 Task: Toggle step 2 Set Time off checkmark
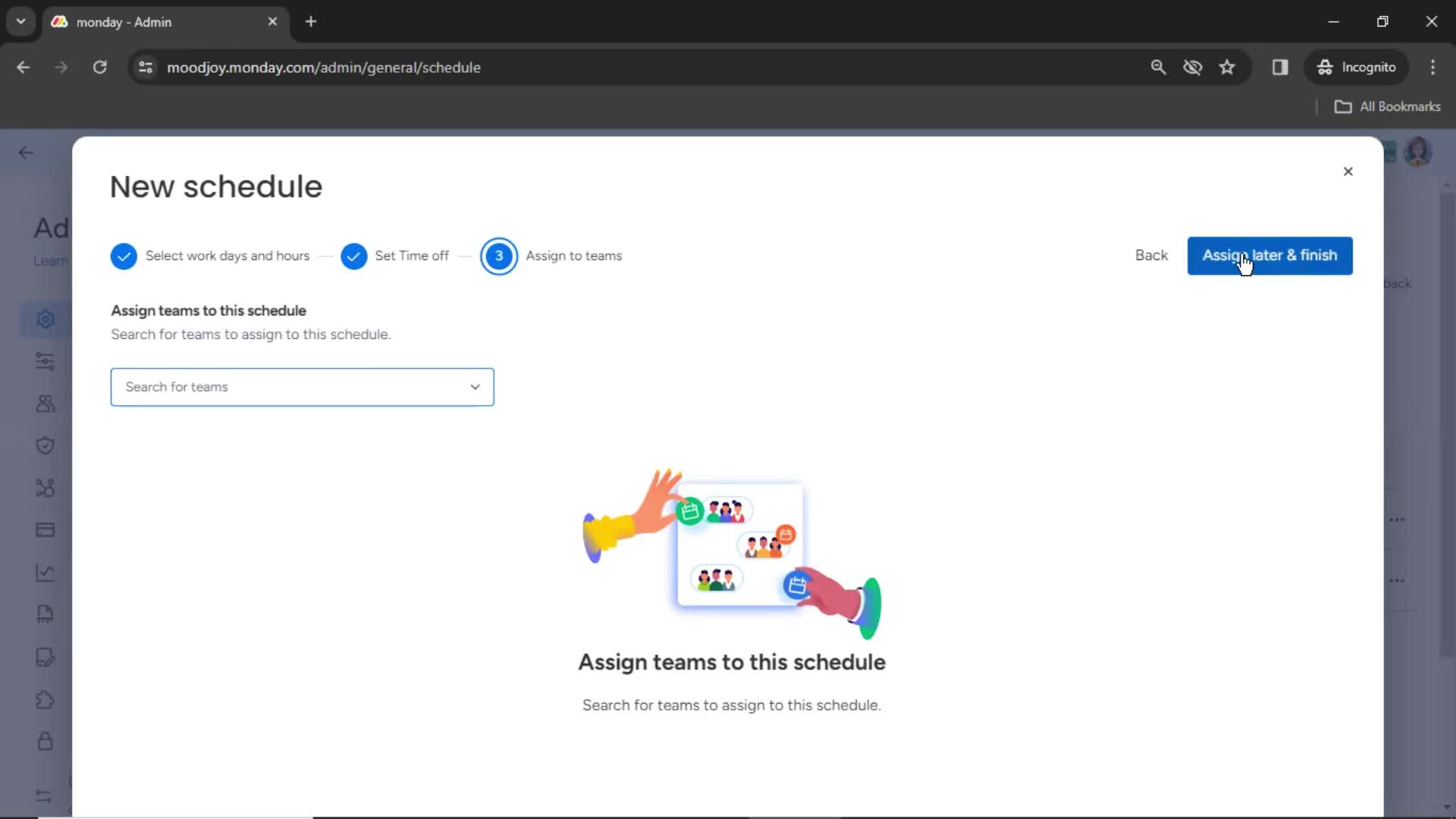pyautogui.click(x=354, y=256)
